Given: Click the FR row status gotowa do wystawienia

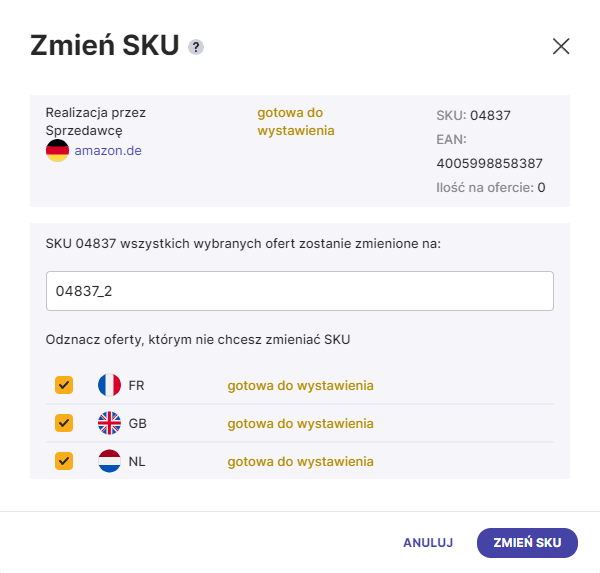Looking at the screenshot, I should (x=300, y=385).
